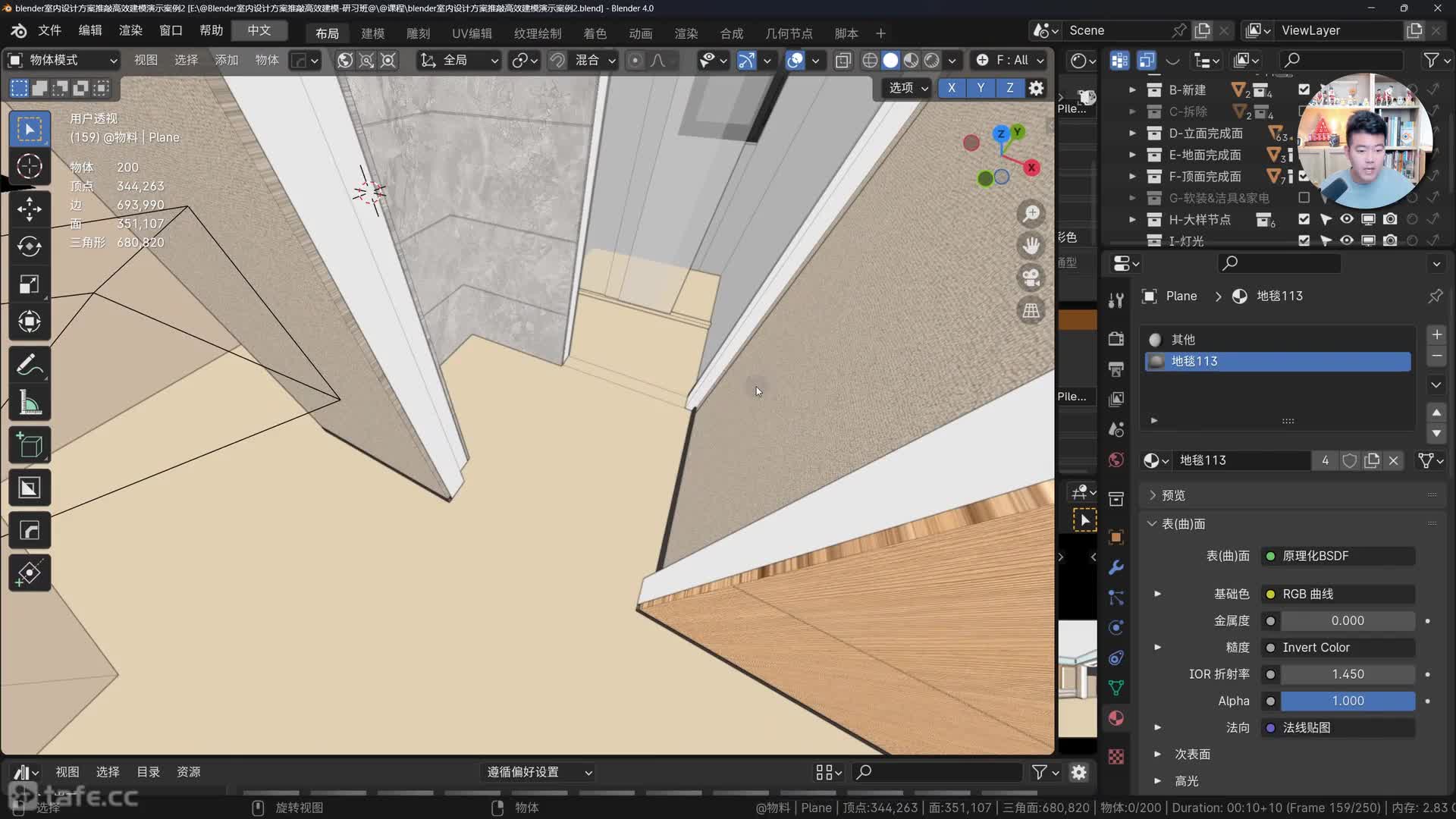This screenshot has width=1456, height=819.
Task: Open the Material properties tab
Action: 1116,718
